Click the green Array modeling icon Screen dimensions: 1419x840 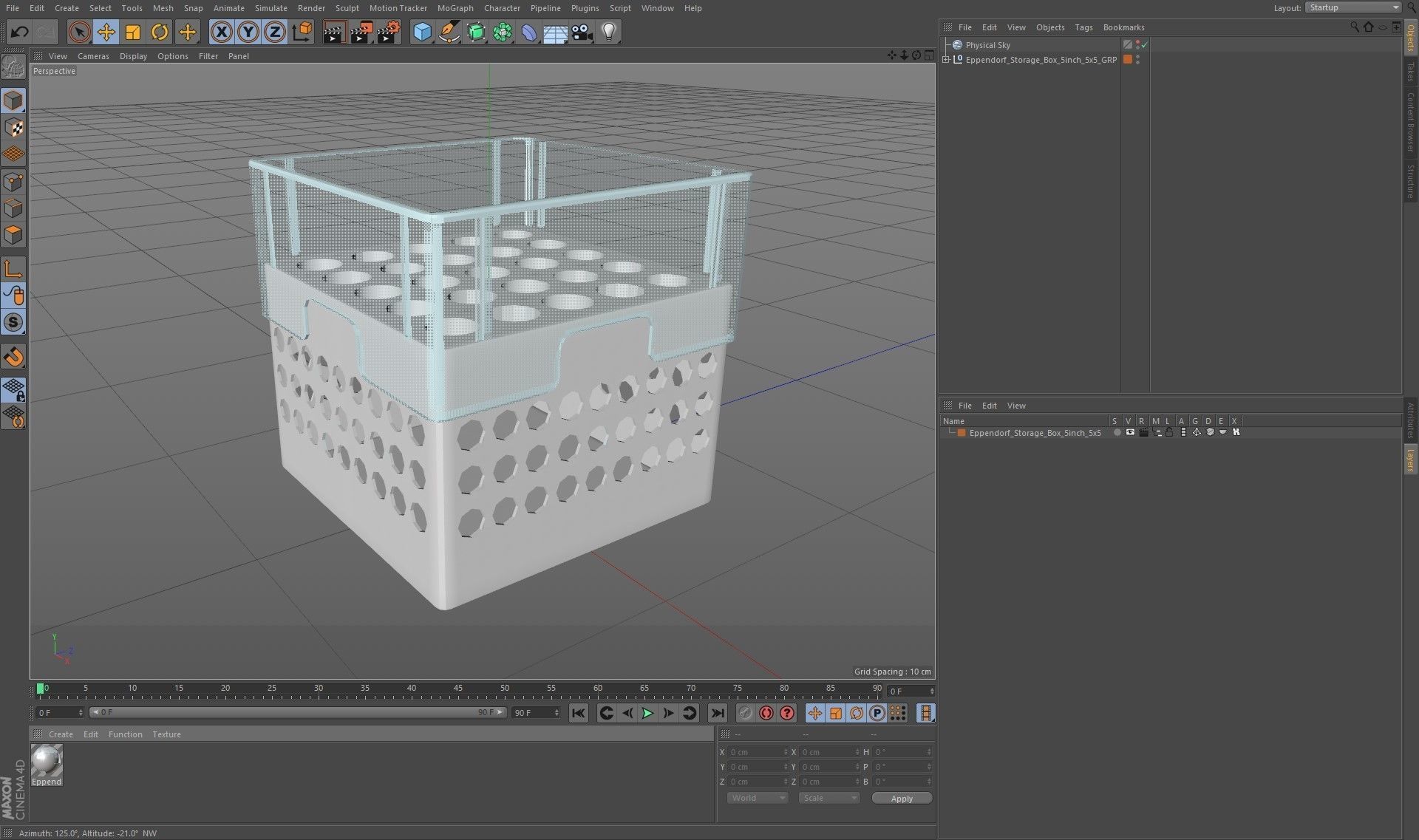point(503,32)
